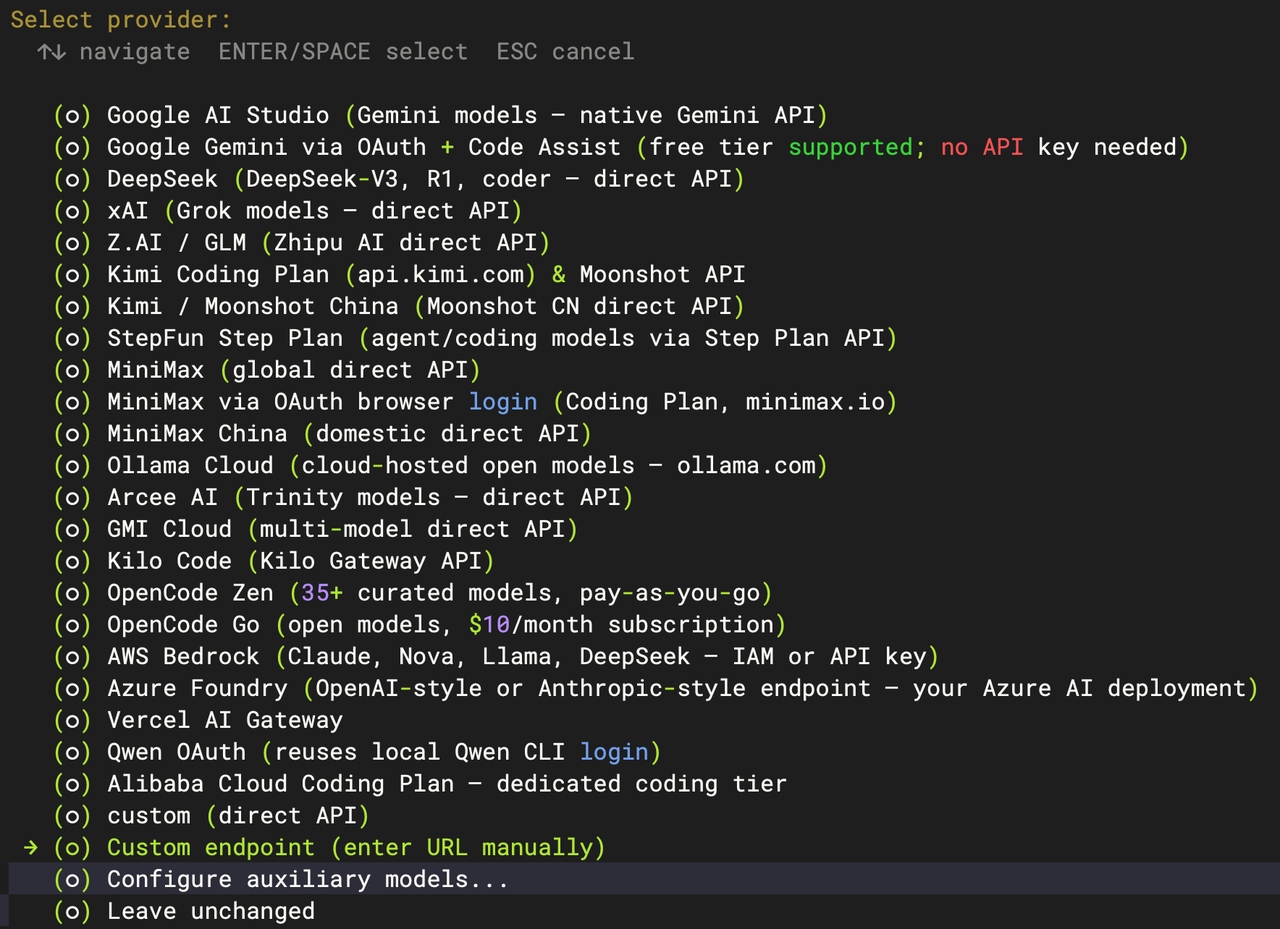1280x929 pixels.
Task: Select the Google AI Studio radio button
Action: tap(72, 115)
